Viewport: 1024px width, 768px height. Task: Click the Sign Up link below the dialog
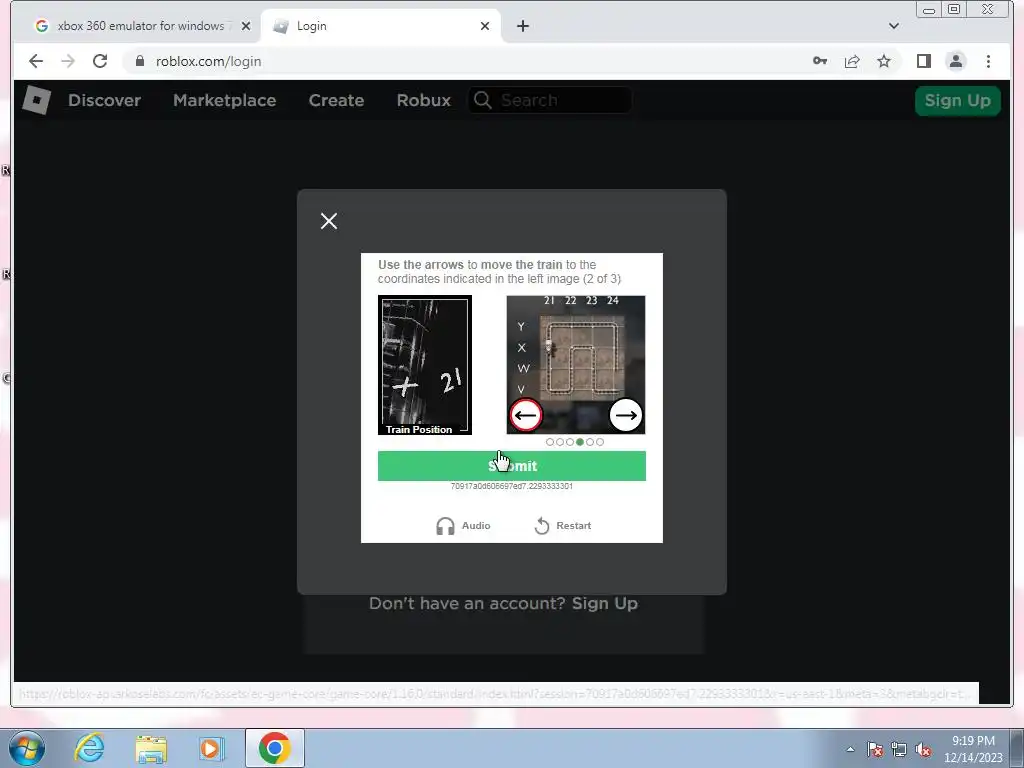(605, 603)
